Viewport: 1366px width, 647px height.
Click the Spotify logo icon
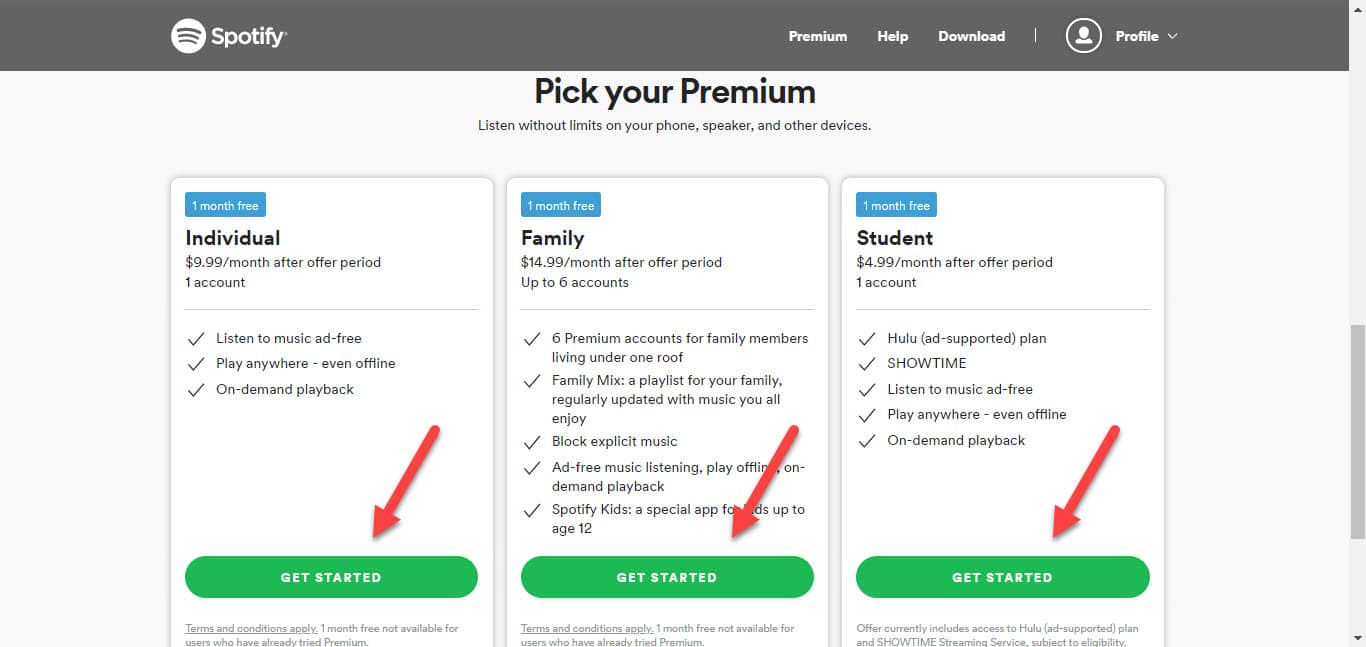tap(188, 36)
